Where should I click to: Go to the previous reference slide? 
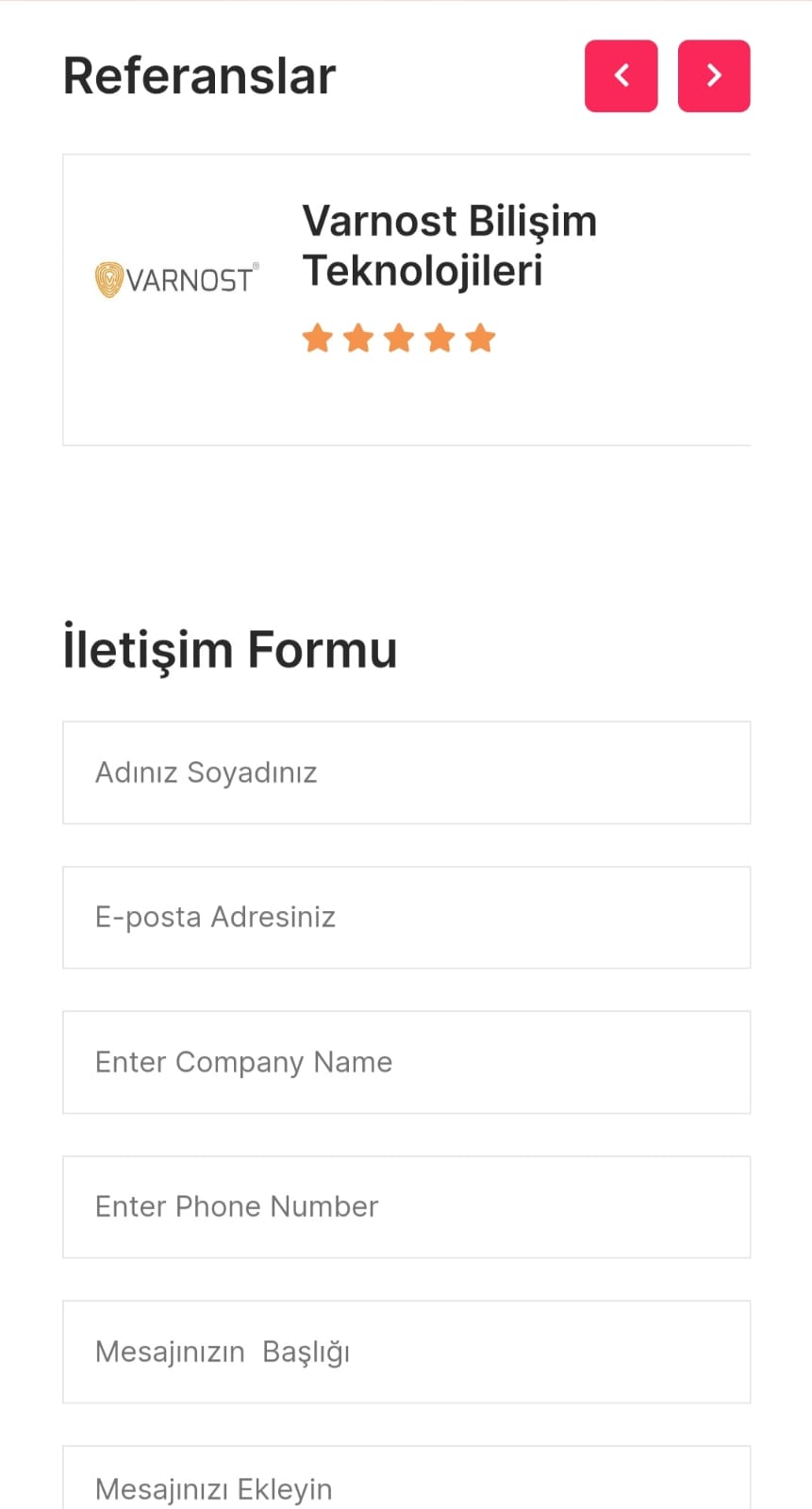621,76
